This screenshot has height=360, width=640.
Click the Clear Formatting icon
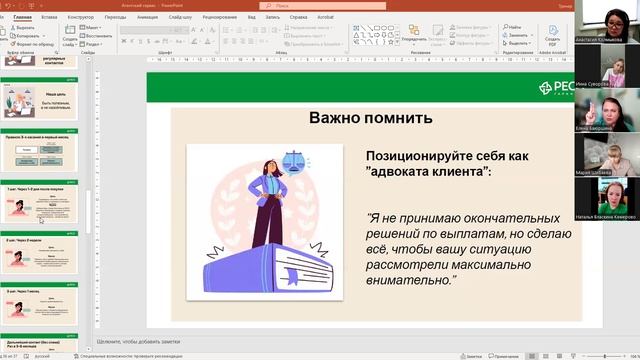pos(212,30)
